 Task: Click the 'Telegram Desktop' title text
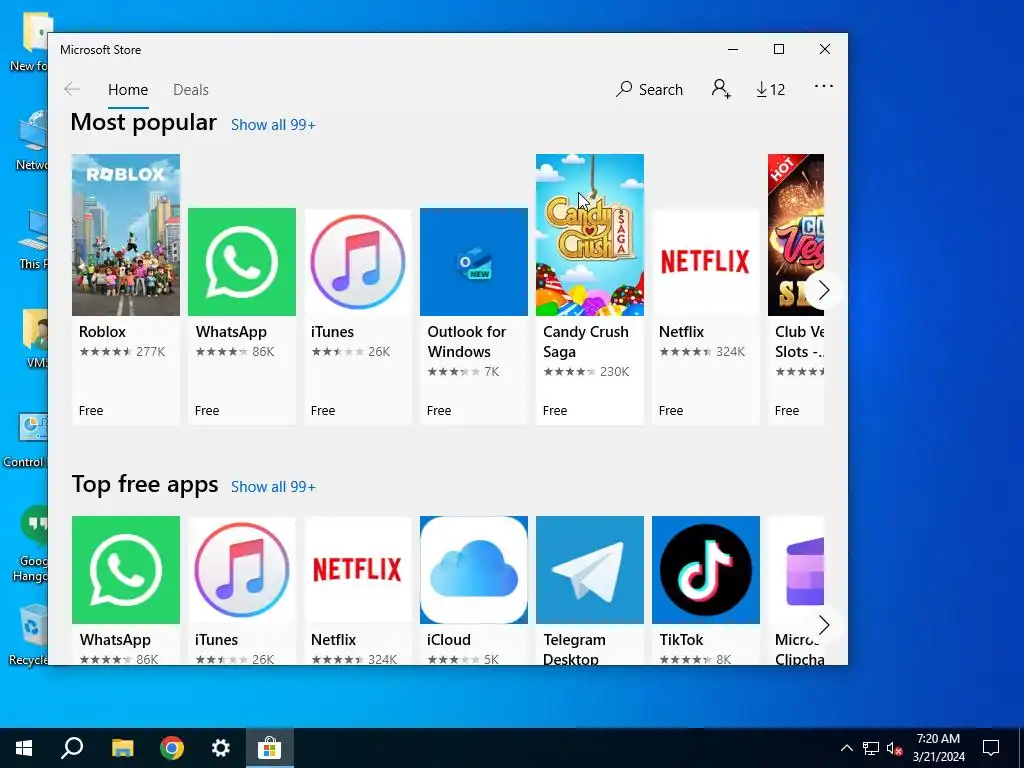[x=574, y=650]
